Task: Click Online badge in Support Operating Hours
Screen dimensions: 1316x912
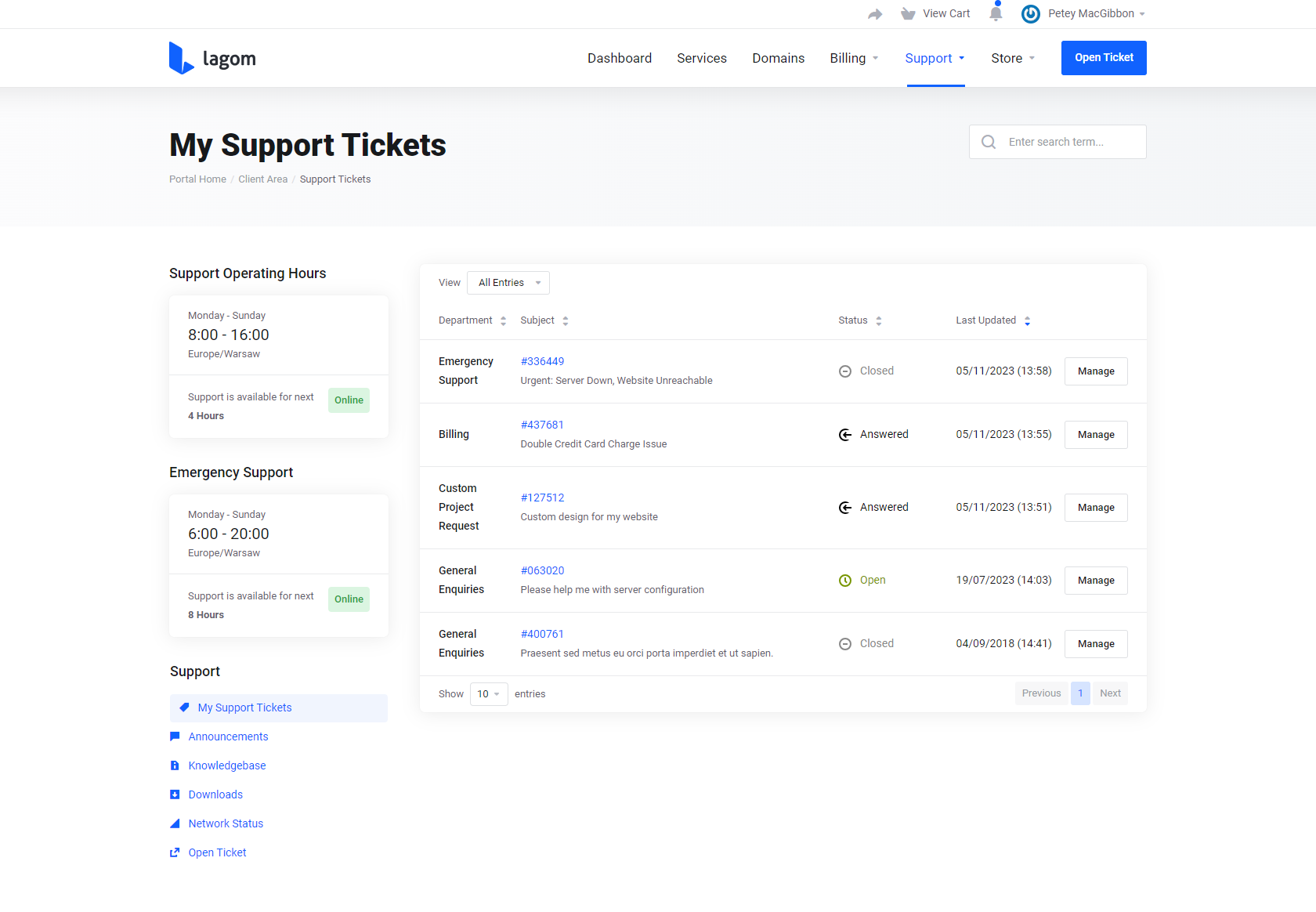Action: [349, 400]
